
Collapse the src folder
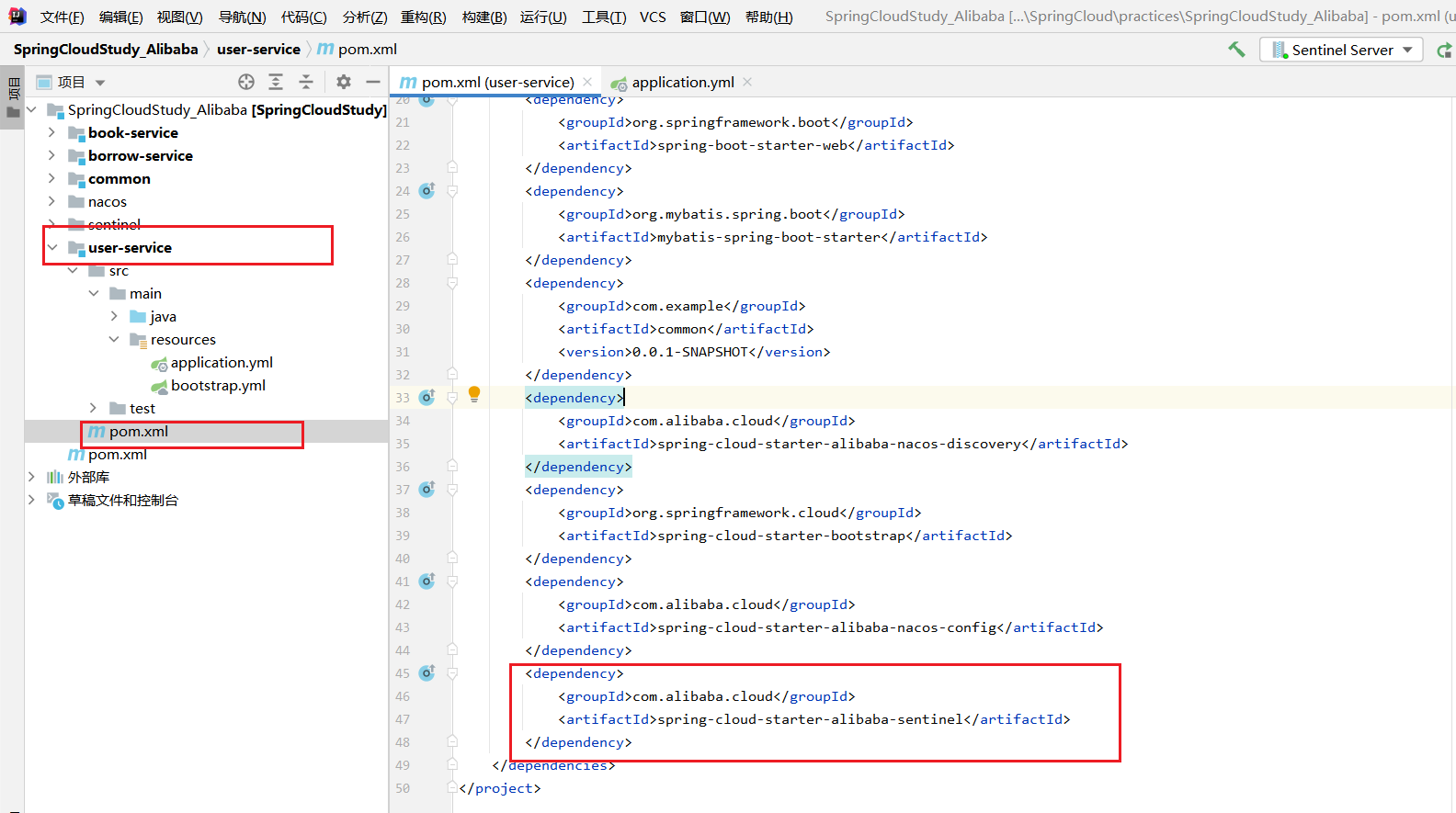73,270
